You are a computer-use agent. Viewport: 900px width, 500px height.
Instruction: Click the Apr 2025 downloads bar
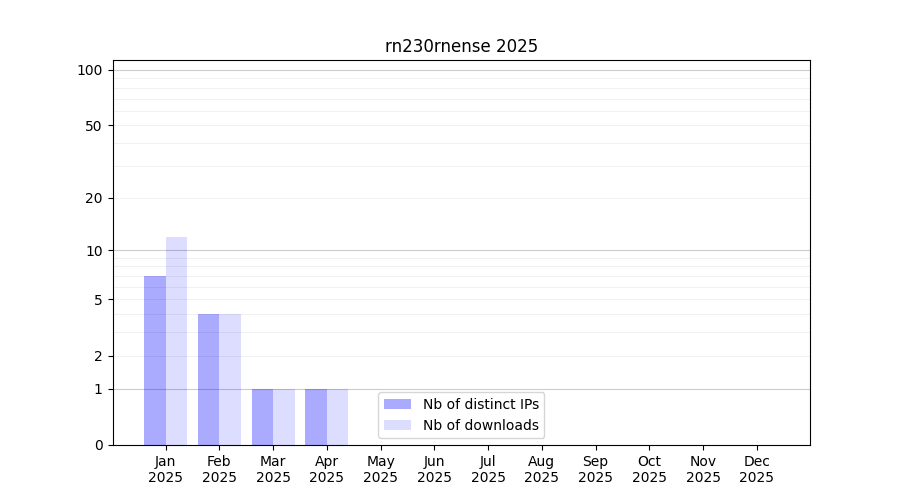pos(337,417)
